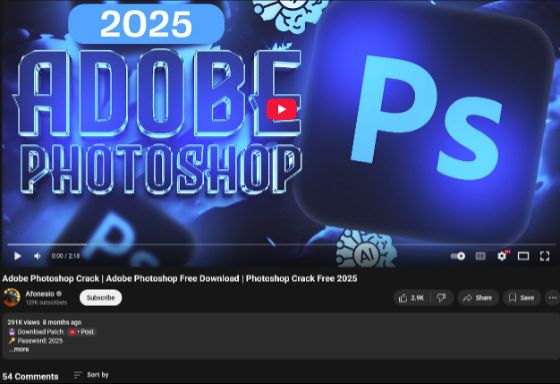560x384 pixels.
Task: Open subtitles captions icon
Action: click(x=480, y=256)
